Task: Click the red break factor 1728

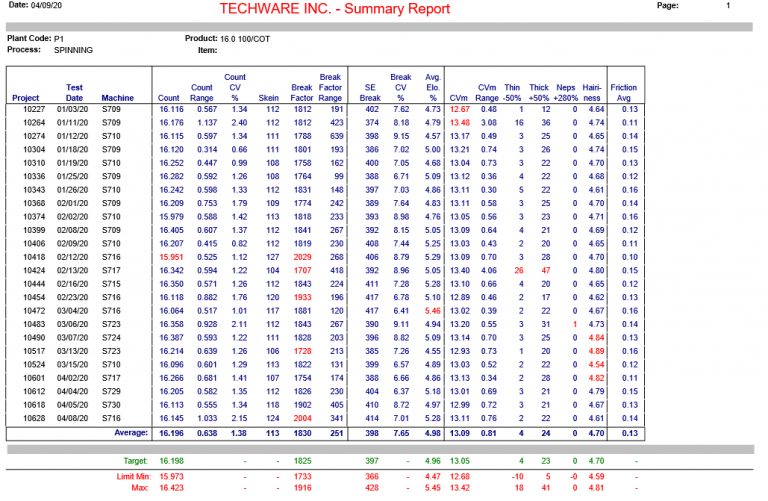Action: pos(303,351)
